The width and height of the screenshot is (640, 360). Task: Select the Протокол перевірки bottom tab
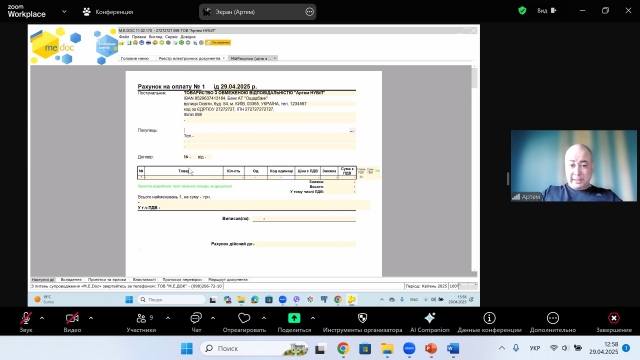point(182,280)
